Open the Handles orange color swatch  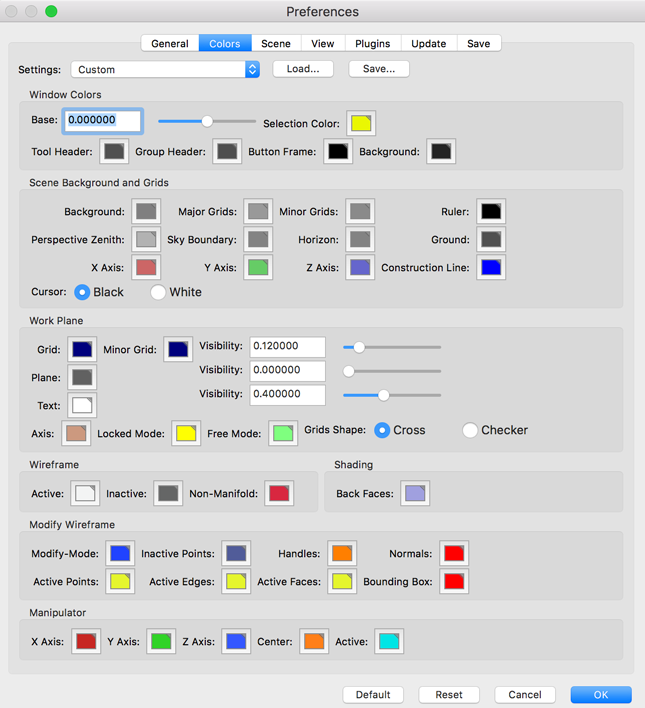(342, 553)
